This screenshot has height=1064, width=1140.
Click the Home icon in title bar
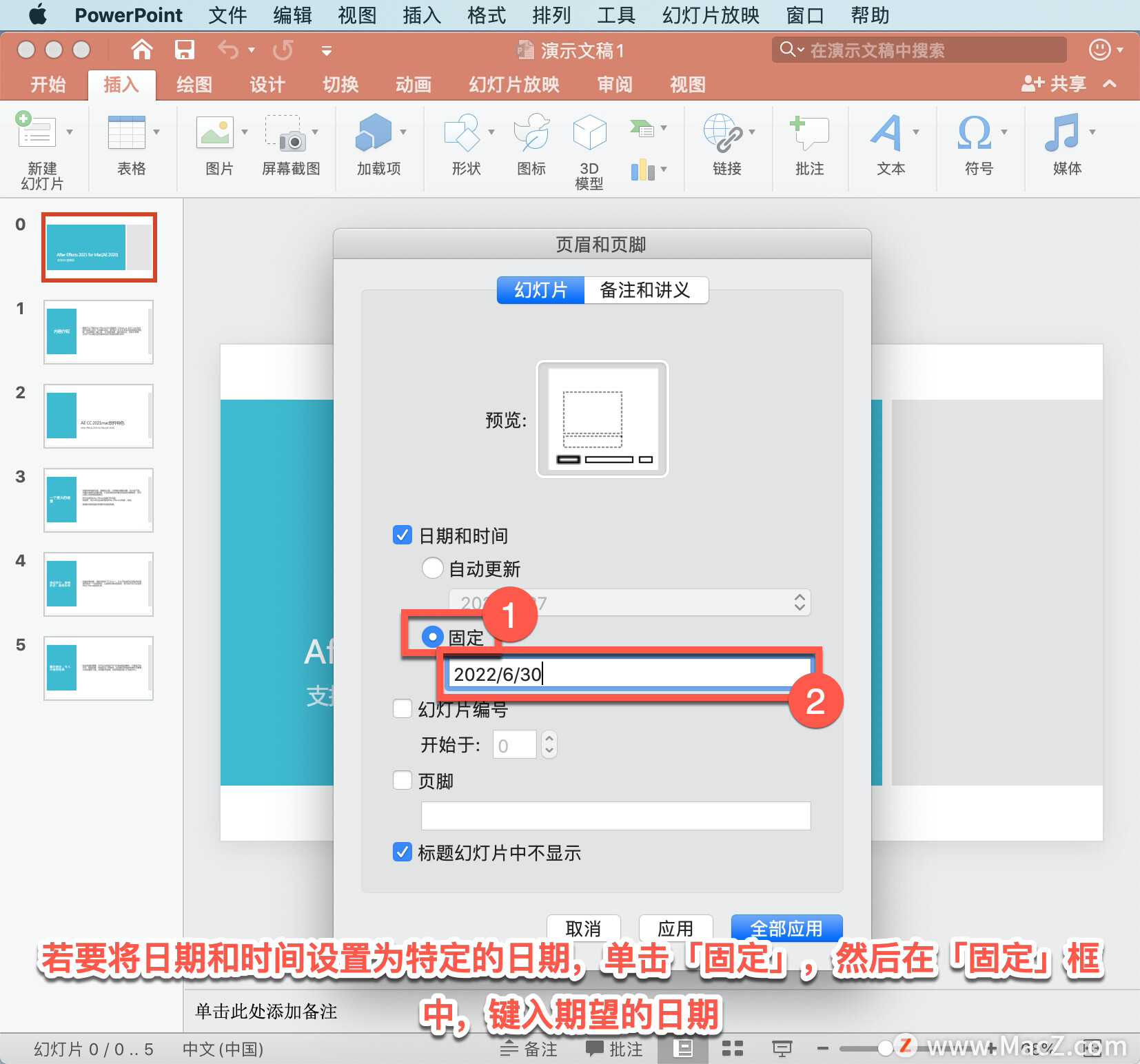142,50
